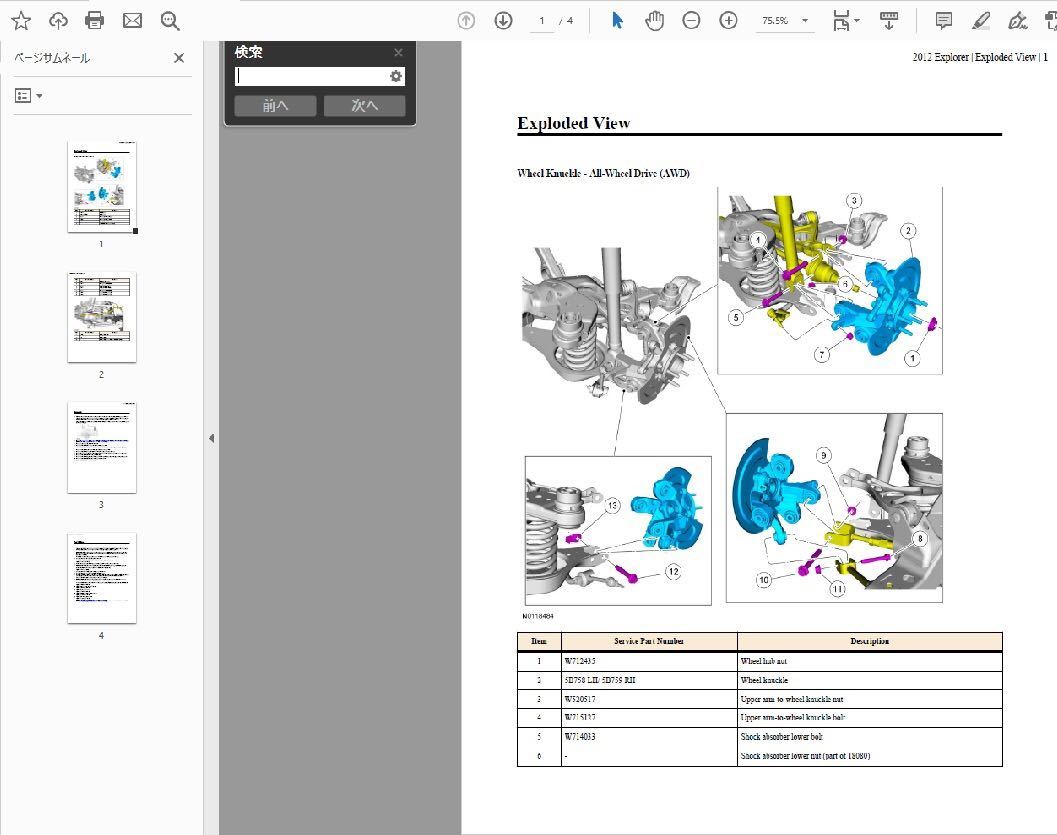Click the Description column header
1057x835 pixels.
(870, 641)
